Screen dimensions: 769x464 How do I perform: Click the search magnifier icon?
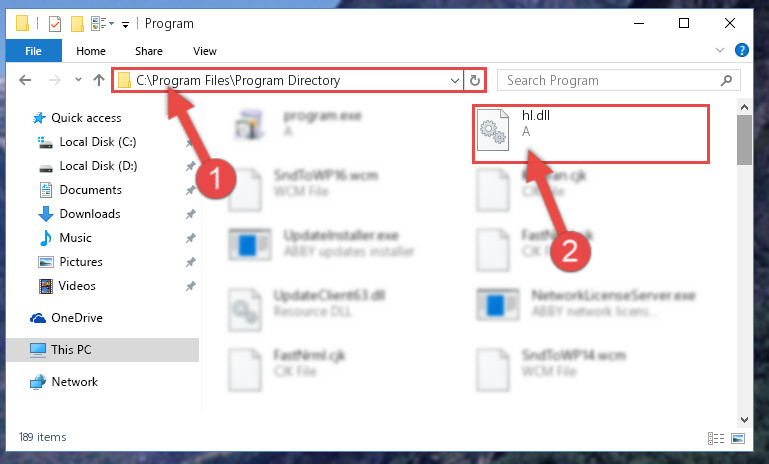coord(726,80)
